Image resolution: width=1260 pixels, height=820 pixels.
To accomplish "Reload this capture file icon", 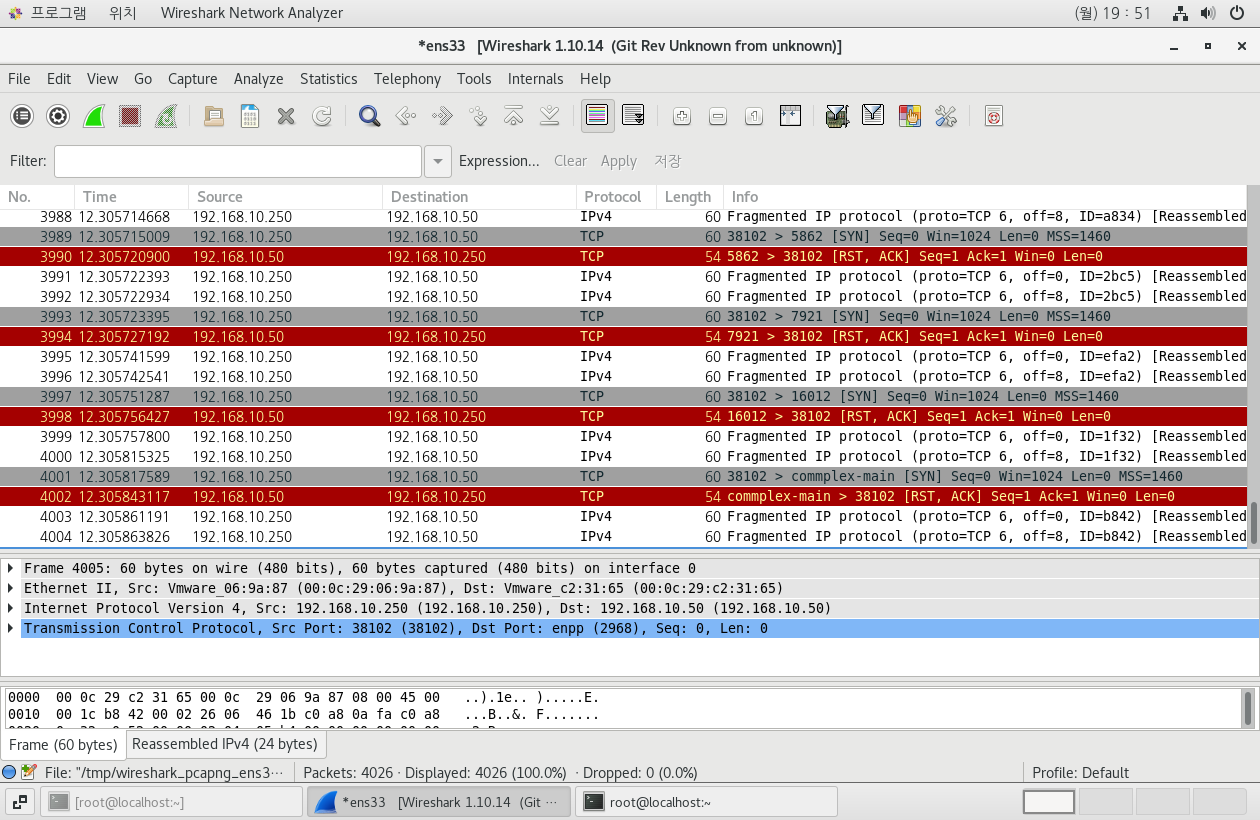I will 322,116.
